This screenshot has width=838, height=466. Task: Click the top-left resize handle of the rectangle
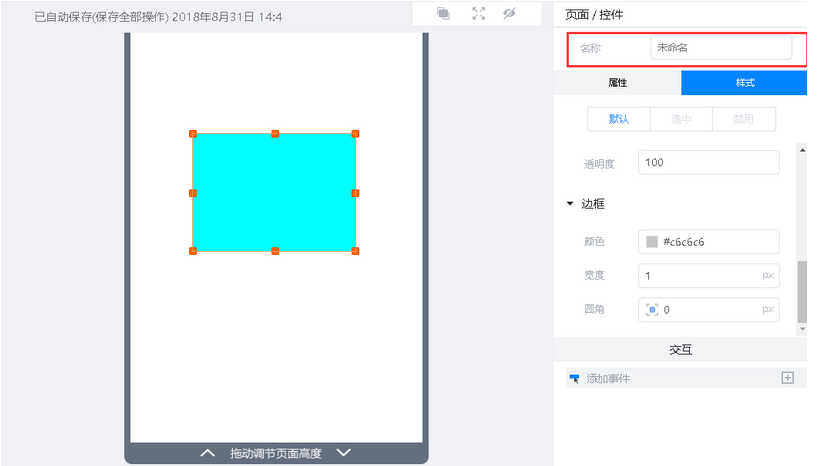[x=193, y=134]
